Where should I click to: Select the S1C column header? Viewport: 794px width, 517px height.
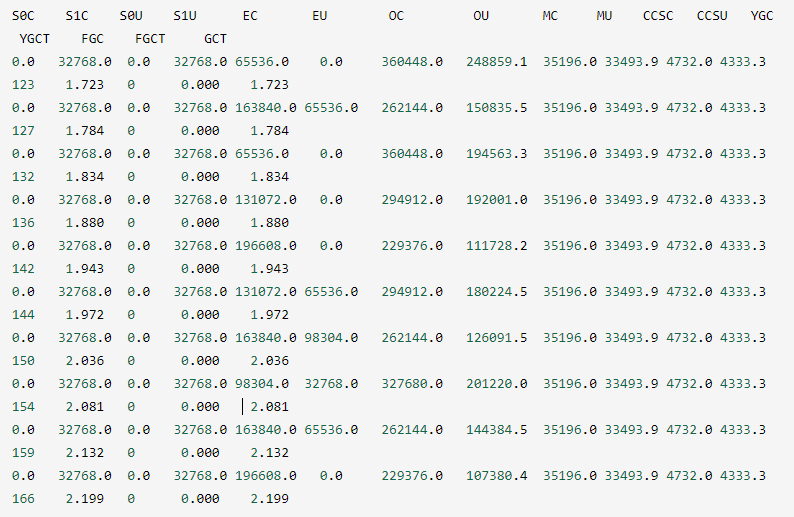tap(77, 16)
